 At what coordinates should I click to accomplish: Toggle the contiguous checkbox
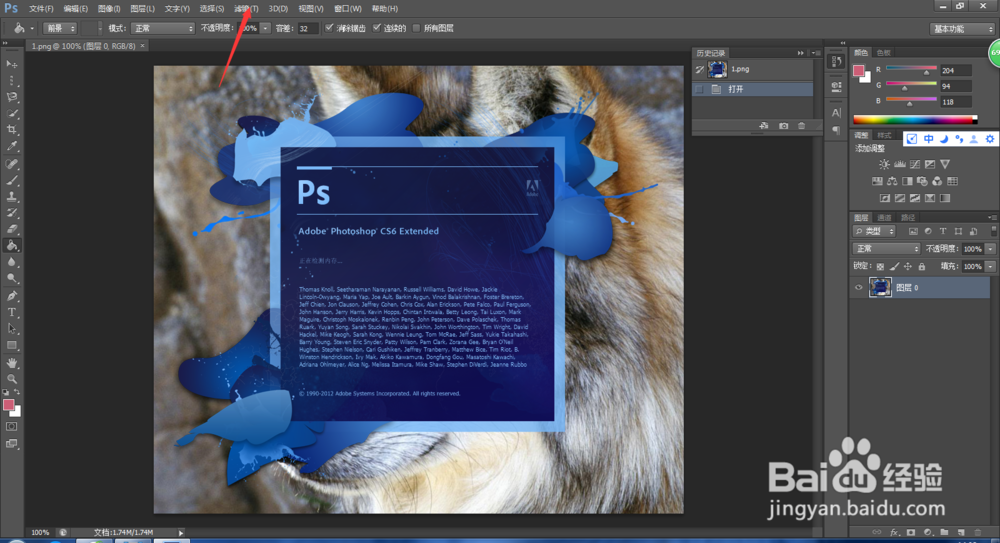(376, 28)
